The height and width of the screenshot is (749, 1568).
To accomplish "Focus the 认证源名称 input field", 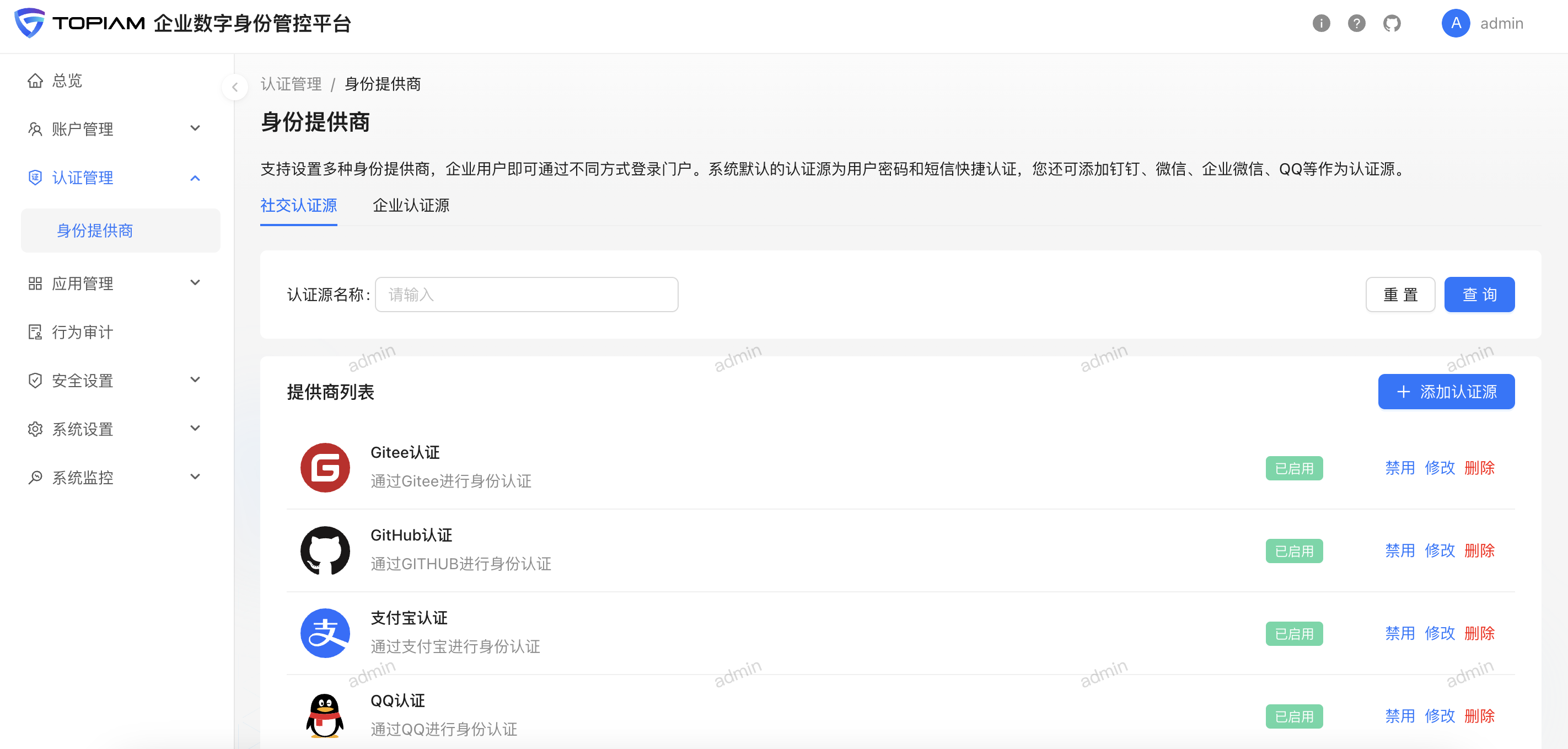I will 526,295.
